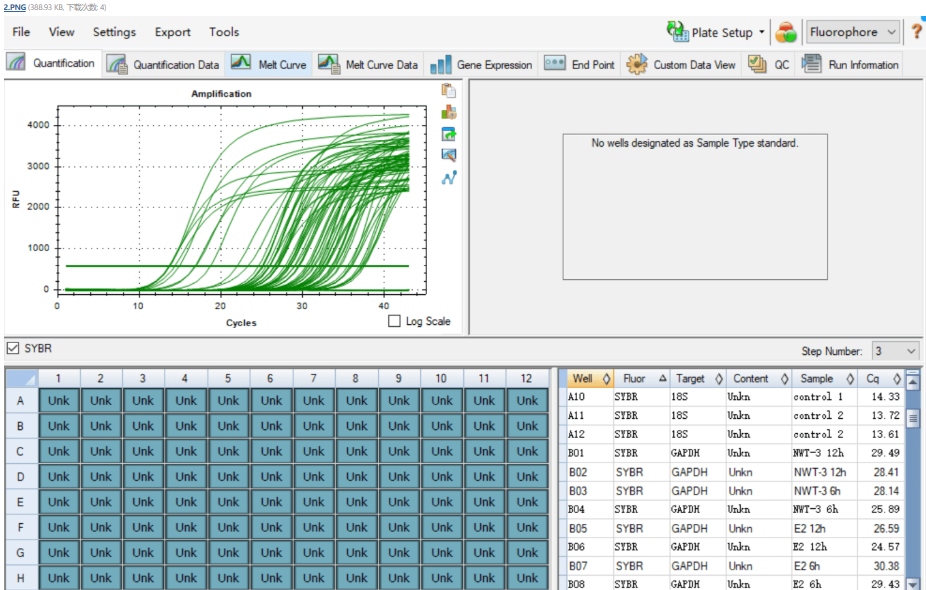Click the table scrollbar down arrow
The image size is (926, 590).
point(913,584)
